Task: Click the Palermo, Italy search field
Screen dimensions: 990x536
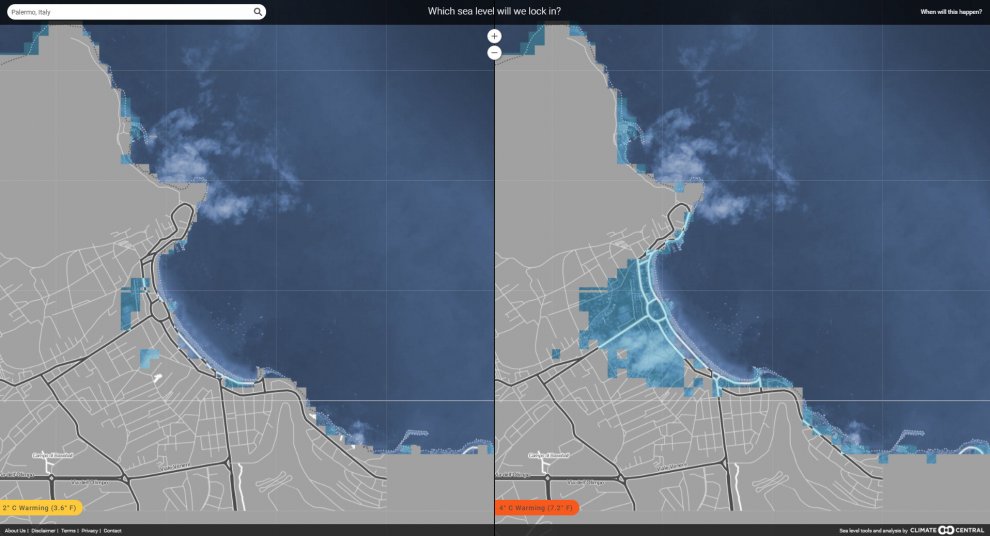Action: click(130, 12)
